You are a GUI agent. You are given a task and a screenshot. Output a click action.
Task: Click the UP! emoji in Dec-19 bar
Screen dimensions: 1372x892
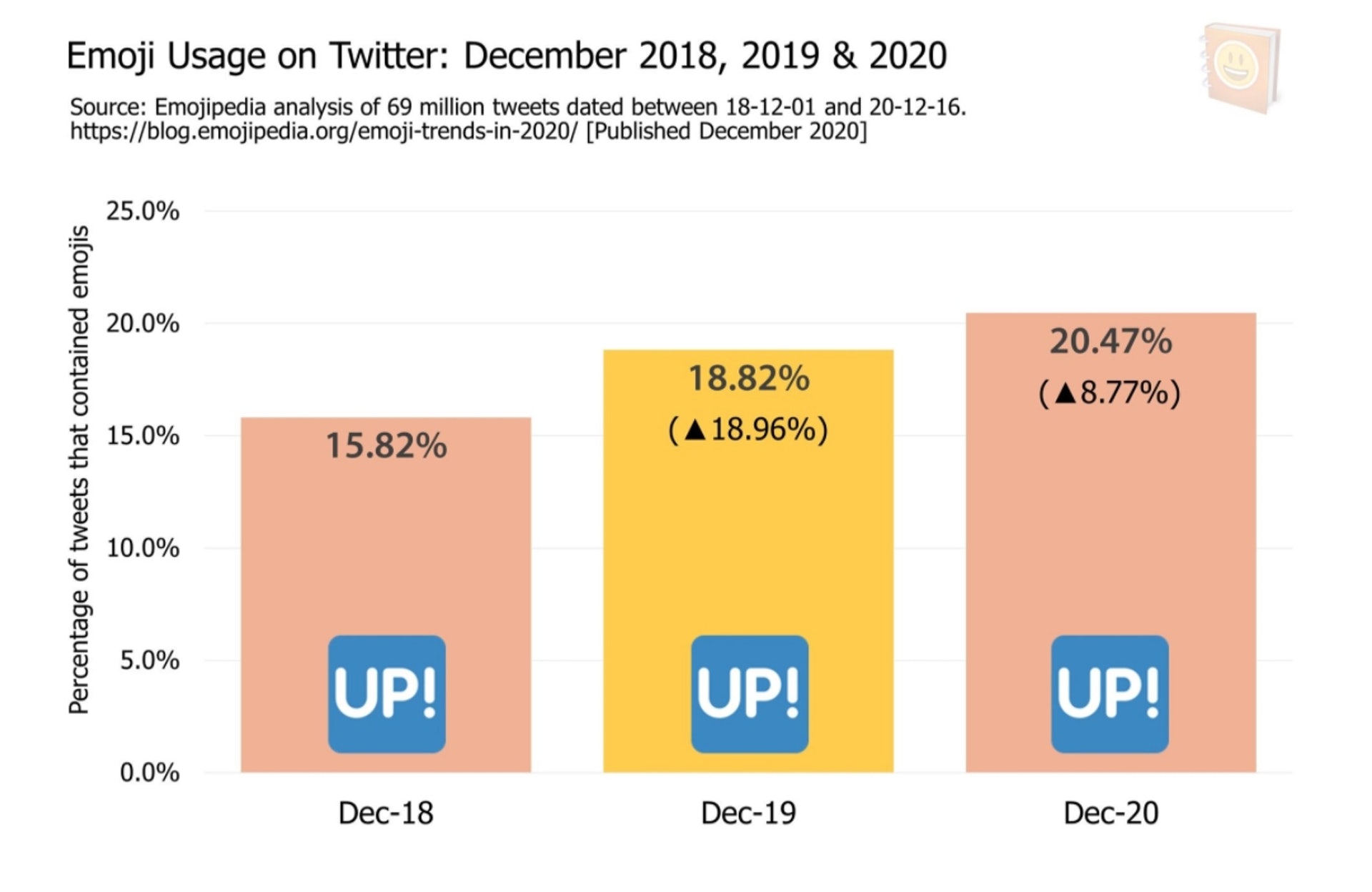pyautogui.click(x=750, y=694)
